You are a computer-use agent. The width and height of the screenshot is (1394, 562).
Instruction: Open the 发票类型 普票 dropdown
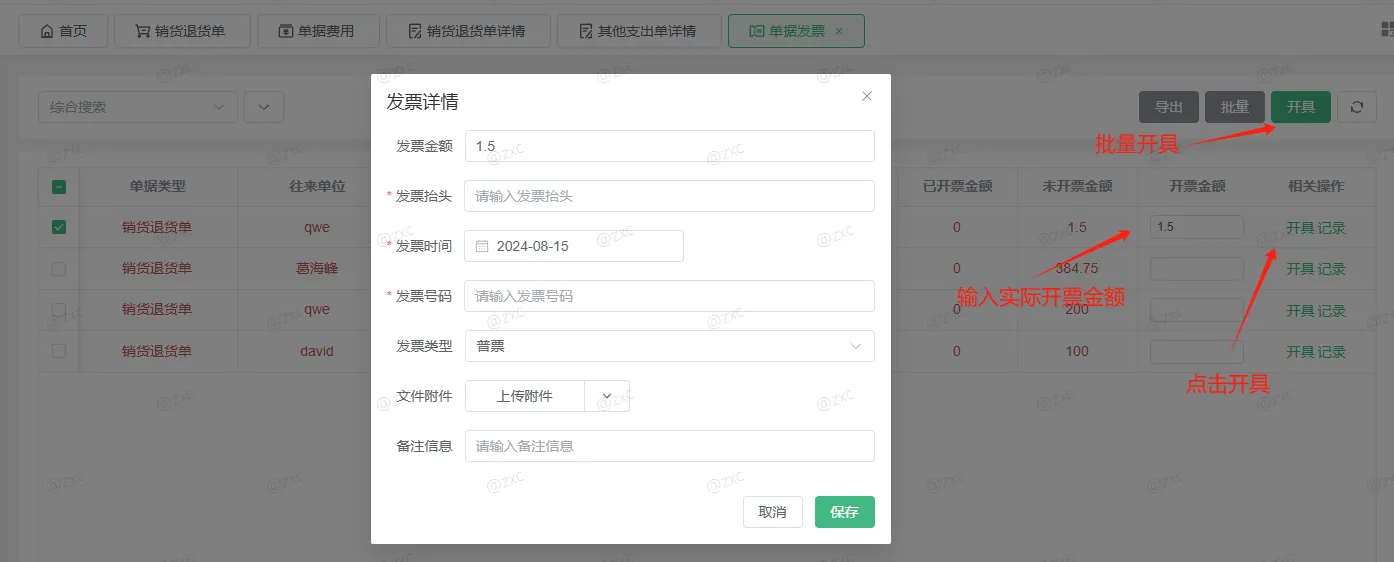click(669, 346)
